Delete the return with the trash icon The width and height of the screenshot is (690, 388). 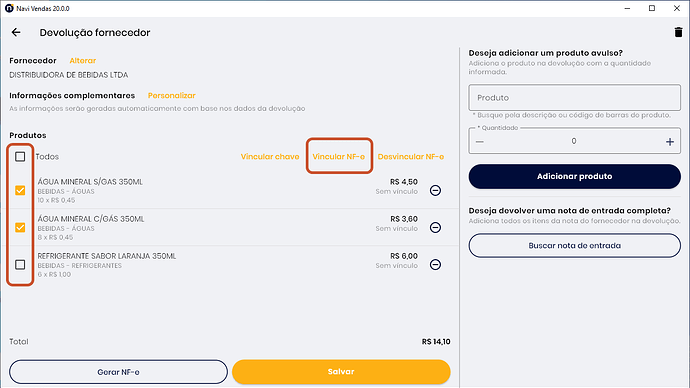tap(678, 32)
